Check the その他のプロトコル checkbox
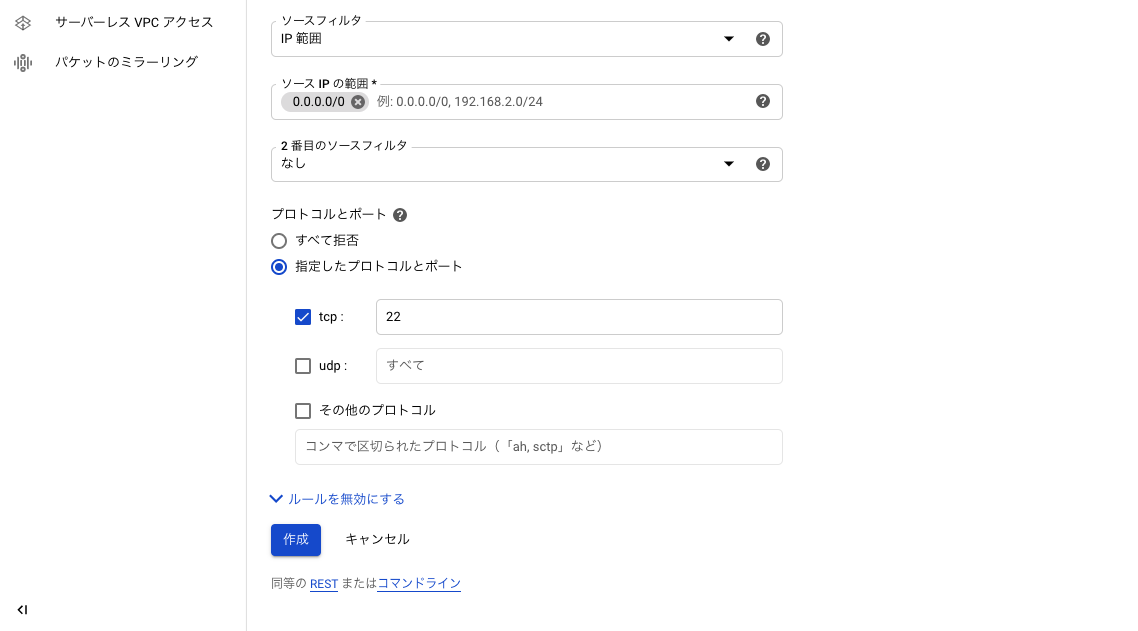 coord(303,410)
